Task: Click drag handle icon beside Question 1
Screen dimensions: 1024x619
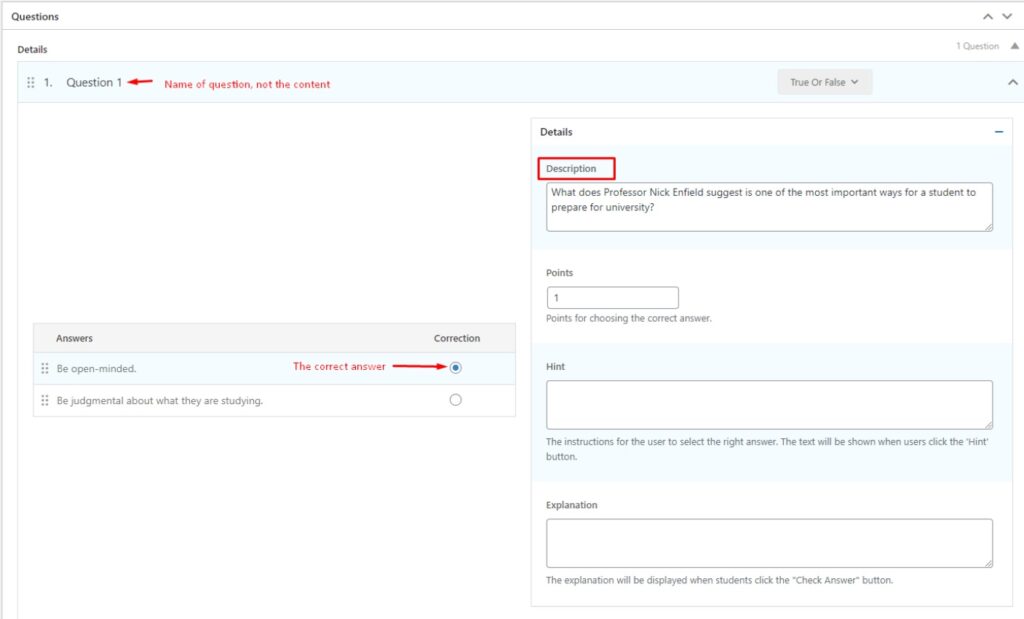Action: [31, 83]
